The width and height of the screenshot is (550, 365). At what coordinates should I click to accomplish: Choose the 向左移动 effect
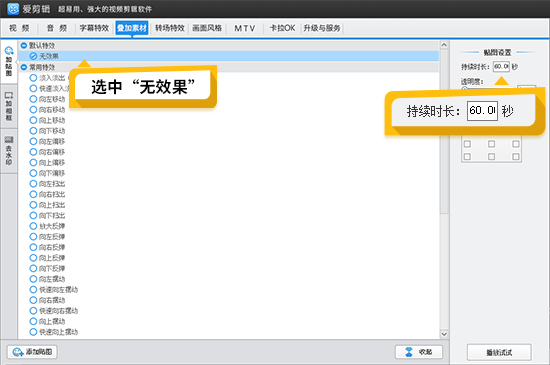tap(47, 99)
